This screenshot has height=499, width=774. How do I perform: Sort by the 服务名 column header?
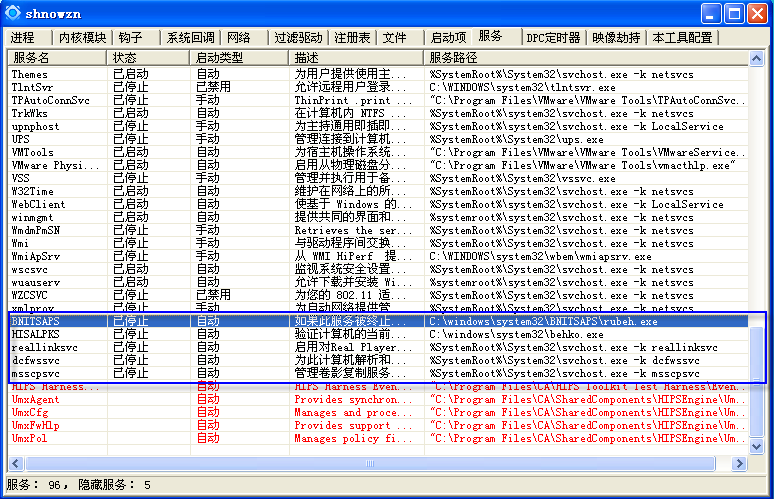pos(57,58)
